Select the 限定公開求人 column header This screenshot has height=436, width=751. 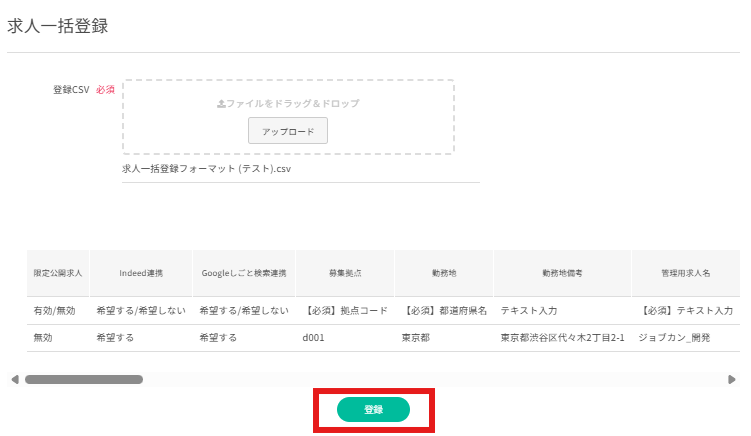(x=58, y=273)
